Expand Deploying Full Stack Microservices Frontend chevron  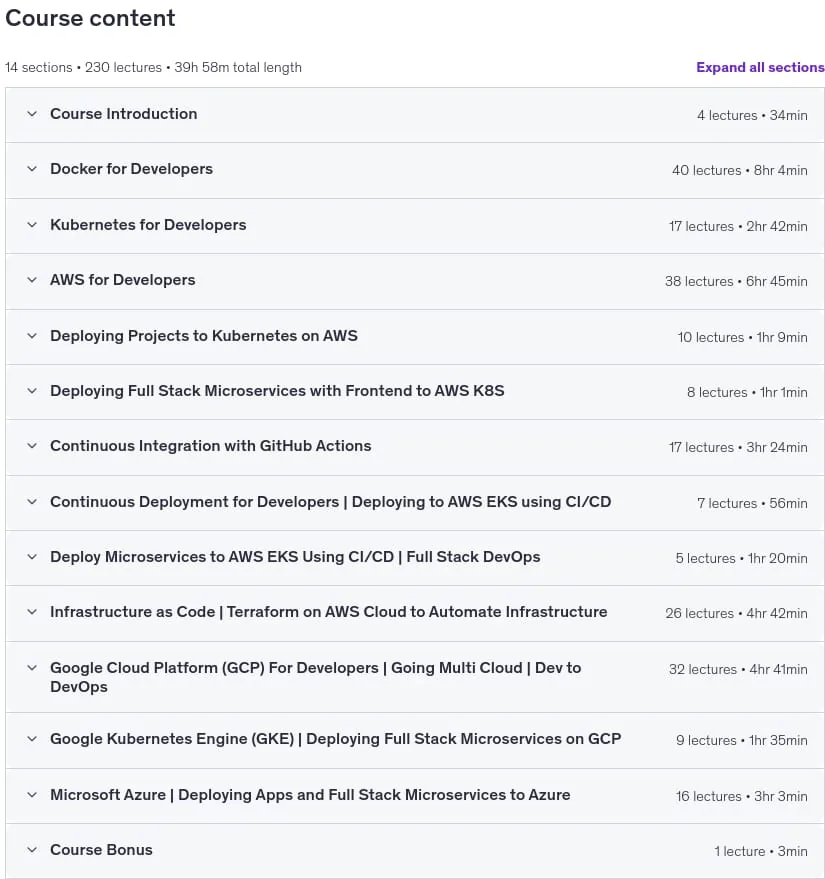[x=32, y=391]
